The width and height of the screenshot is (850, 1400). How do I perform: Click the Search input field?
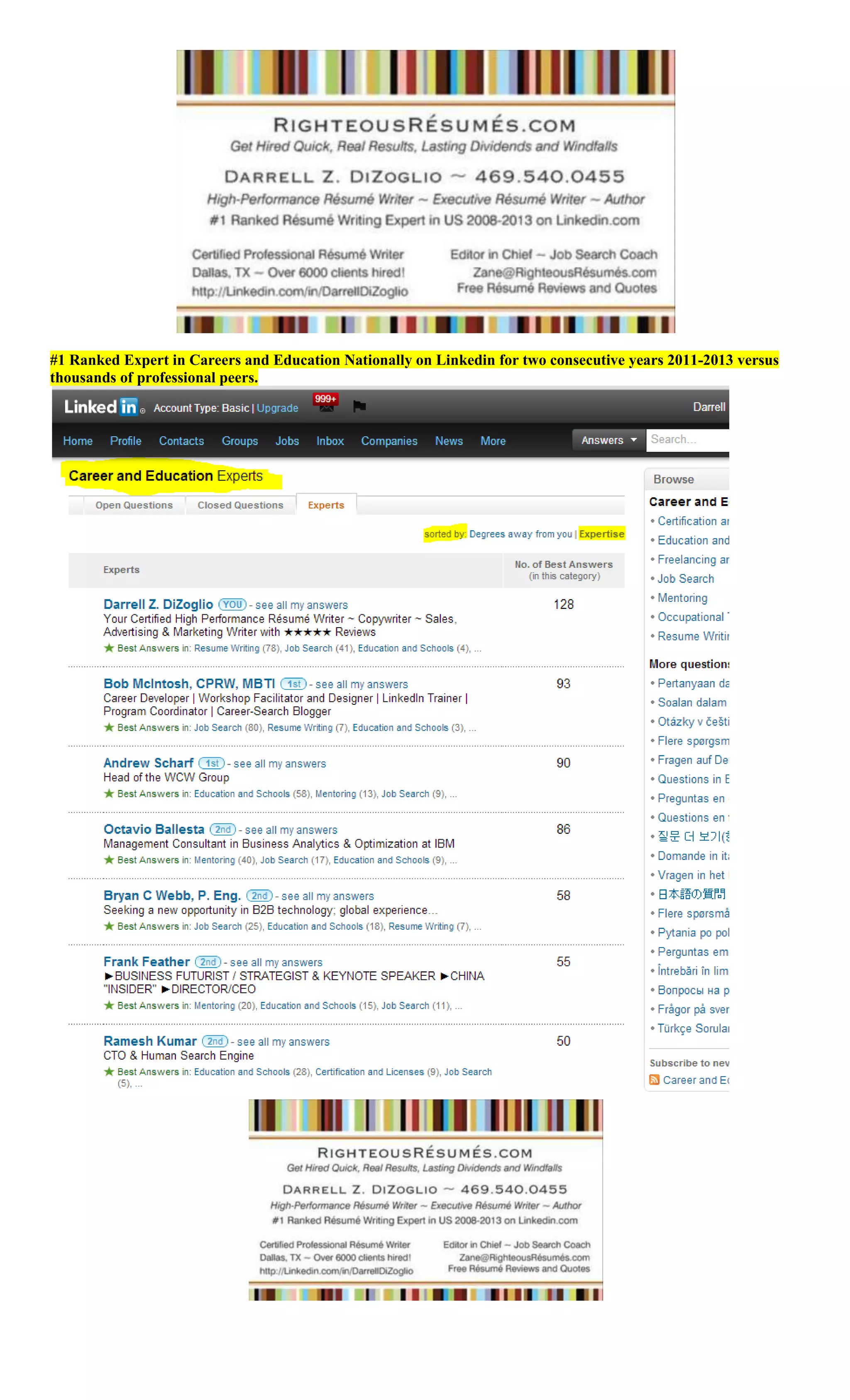(687, 440)
